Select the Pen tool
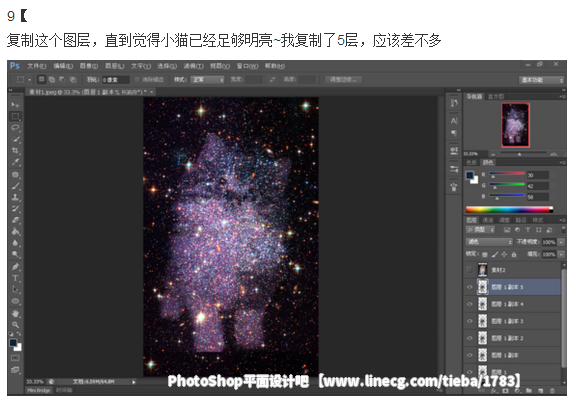This screenshot has width=576, height=400. (15, 267)
